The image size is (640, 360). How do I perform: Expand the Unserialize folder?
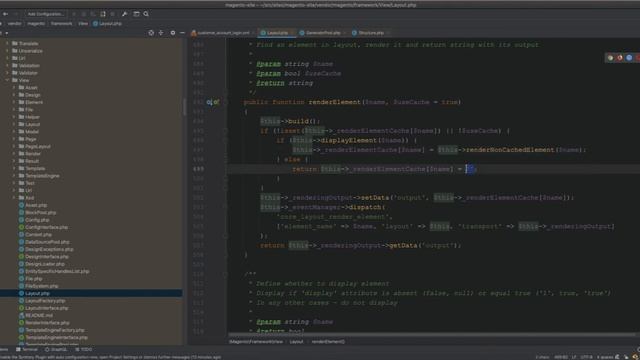tap(7, 51)
